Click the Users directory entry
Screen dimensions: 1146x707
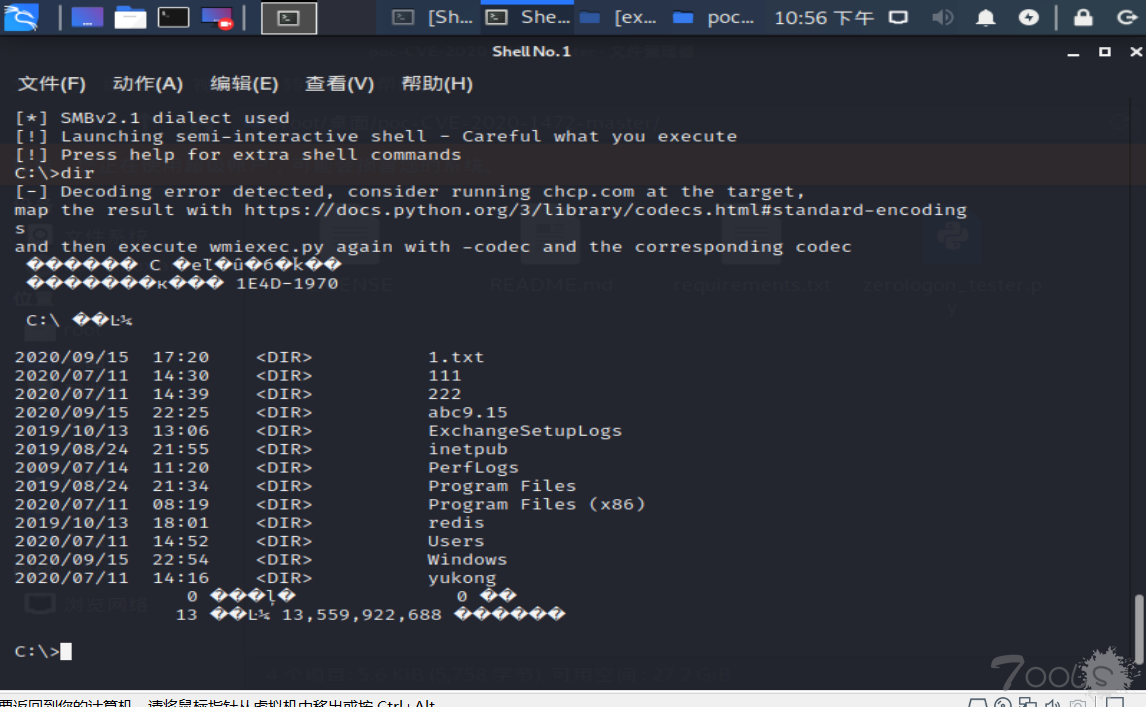pyautogui.click(x=456, y=541)
